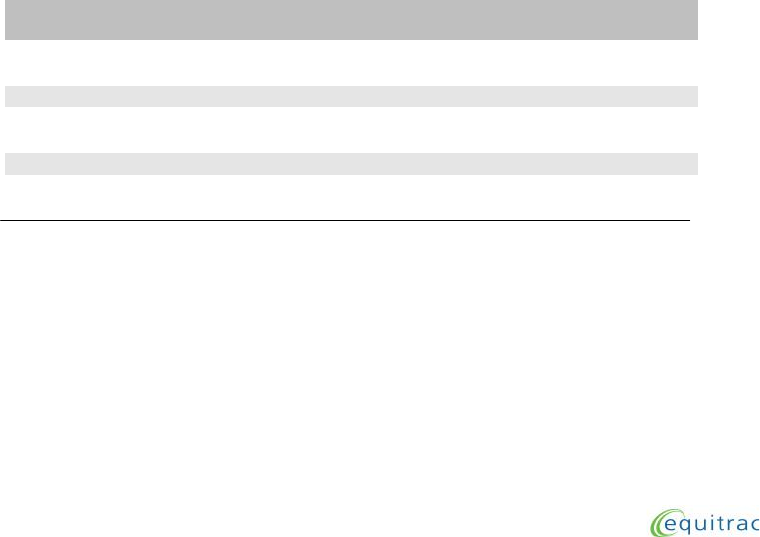Screen dimensions: 760x537
Task: Click the letter "e" inside the green swoosh
Action: tap(670, 524)
